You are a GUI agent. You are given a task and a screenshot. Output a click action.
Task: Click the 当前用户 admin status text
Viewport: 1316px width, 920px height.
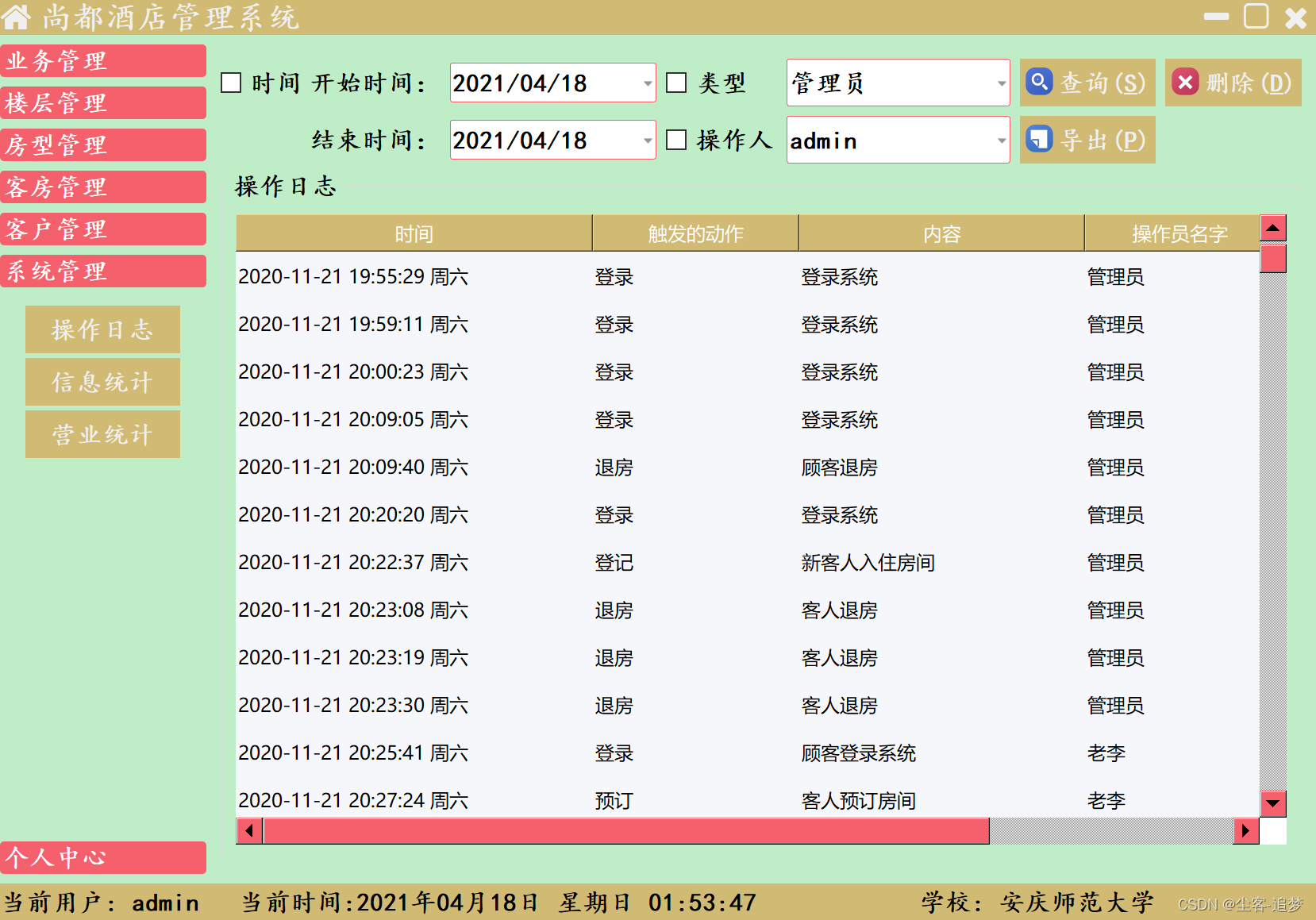point(101,903)
